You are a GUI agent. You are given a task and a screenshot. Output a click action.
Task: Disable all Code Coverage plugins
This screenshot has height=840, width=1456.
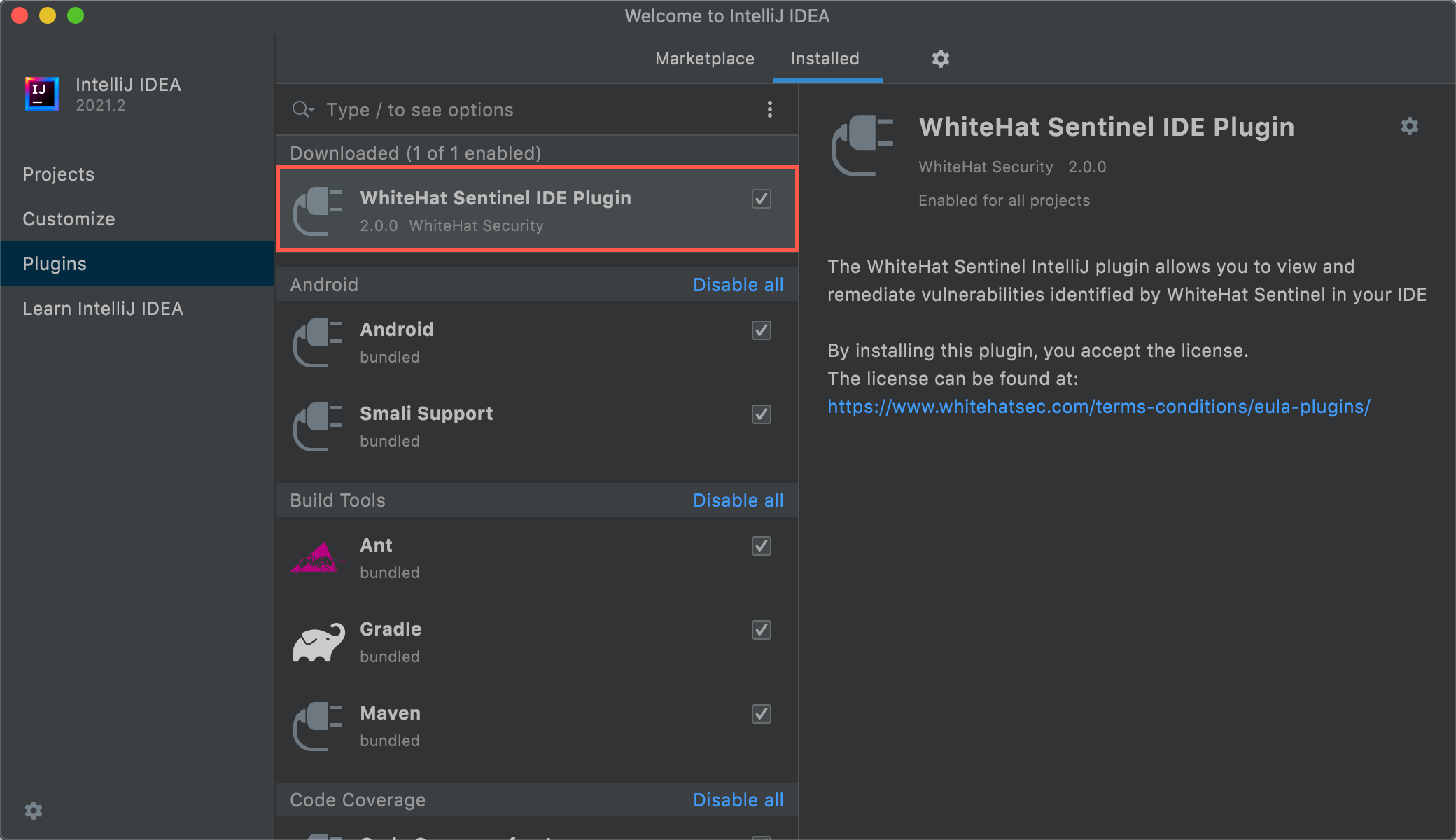click(x=738, y=800)
